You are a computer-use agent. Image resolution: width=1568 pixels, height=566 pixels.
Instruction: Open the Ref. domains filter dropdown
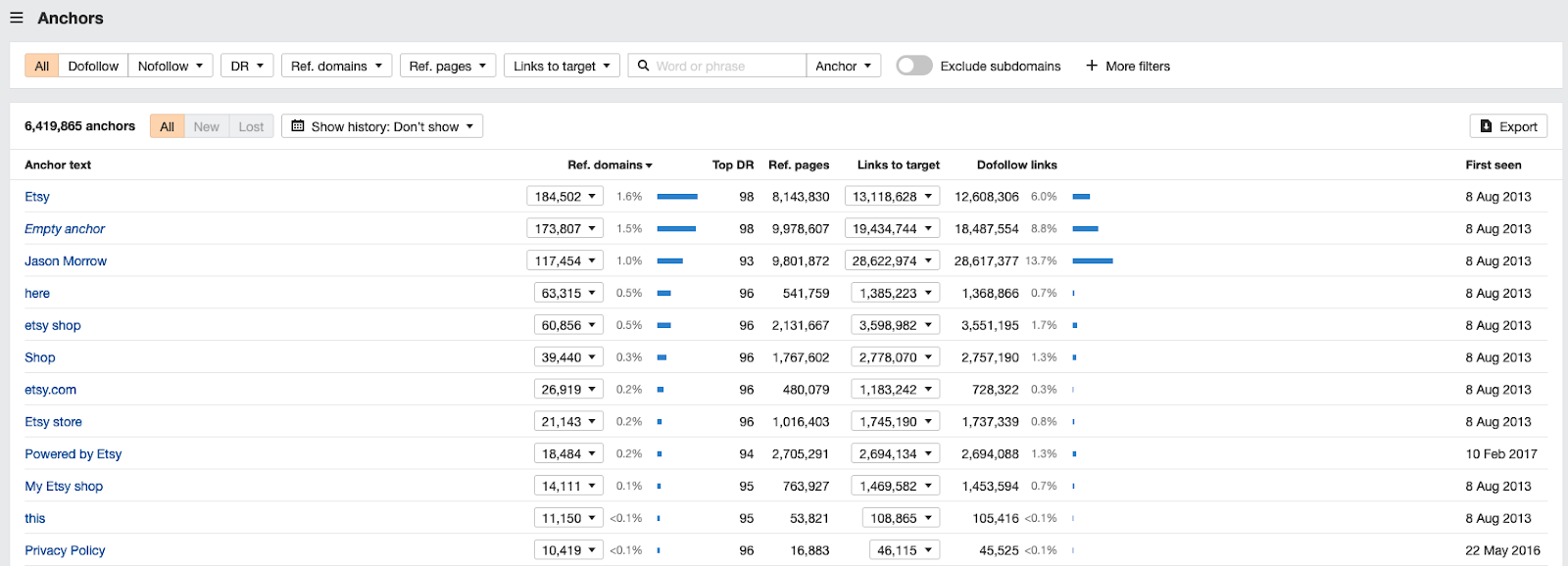336,66
